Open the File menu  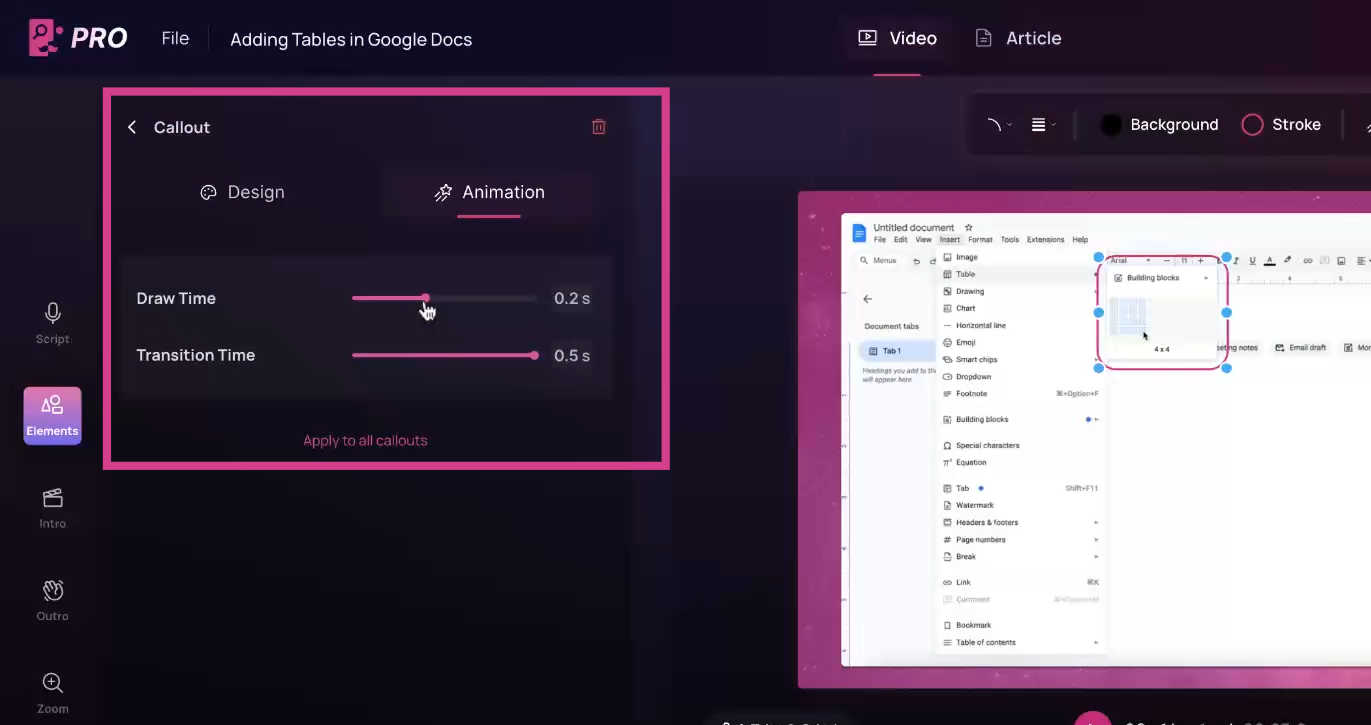[x=175, y=38]
